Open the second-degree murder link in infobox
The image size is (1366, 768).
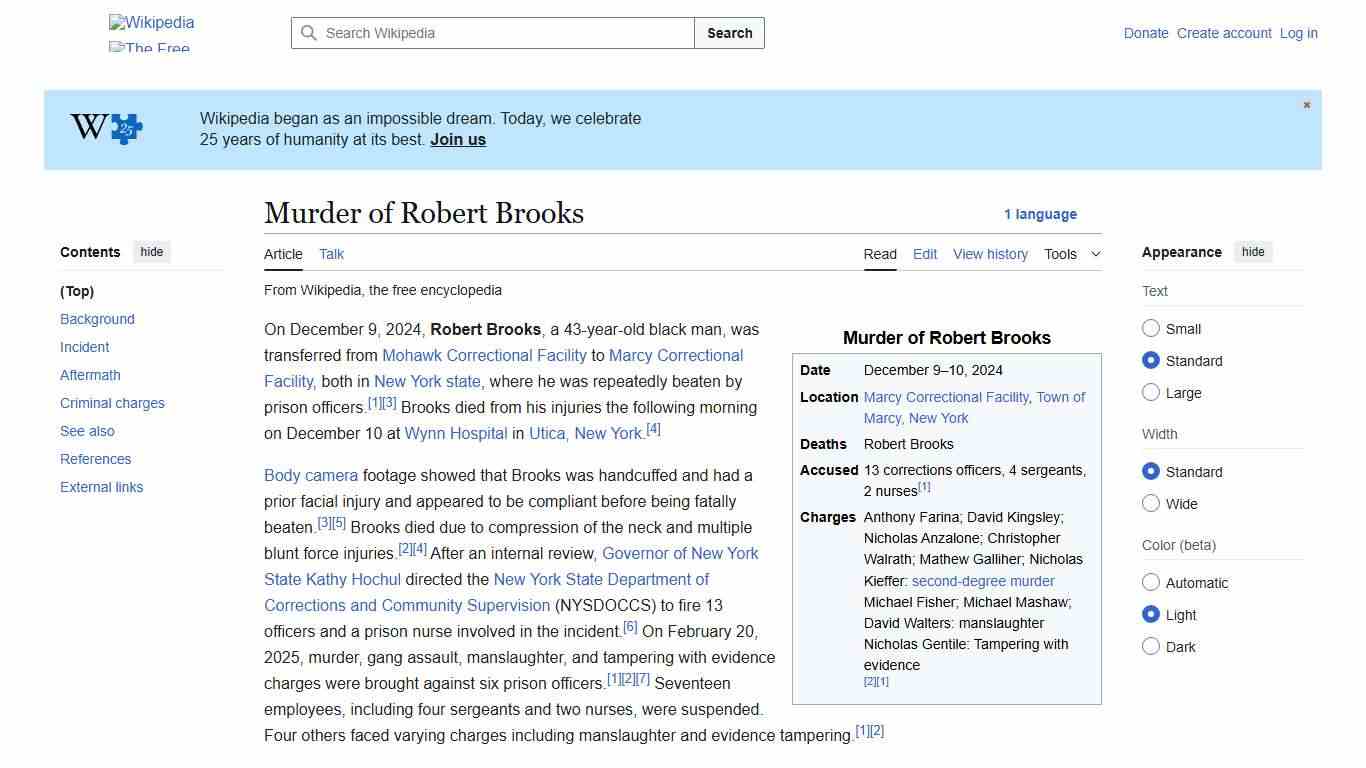983,580
